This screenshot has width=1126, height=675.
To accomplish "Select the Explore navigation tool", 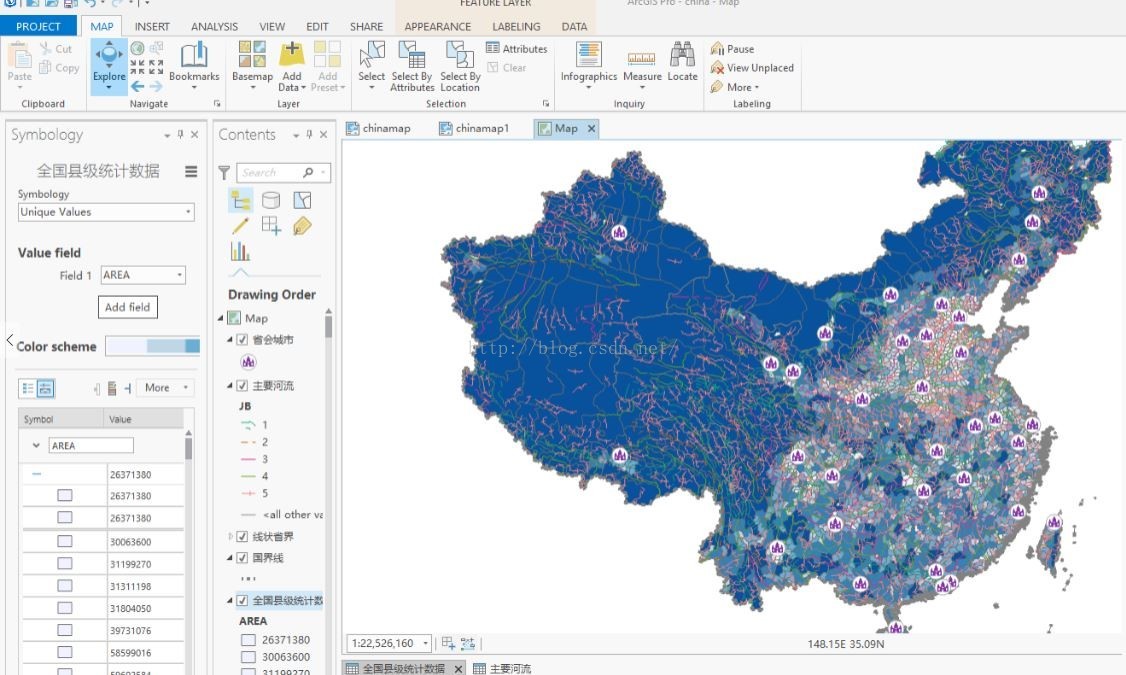I will pos(109,64).
